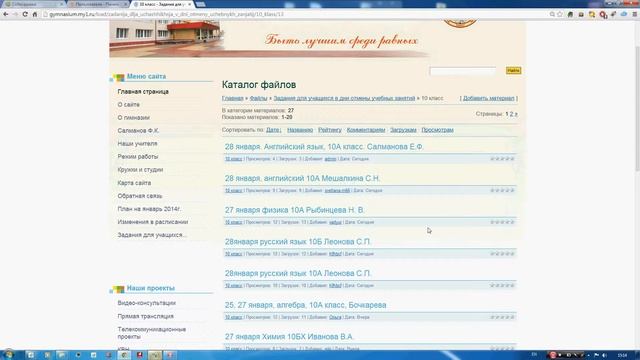The width and height of the screenshot is (640, 360).
Task: Sort materials by 'Рейтингу'
Action: point(330,130)
